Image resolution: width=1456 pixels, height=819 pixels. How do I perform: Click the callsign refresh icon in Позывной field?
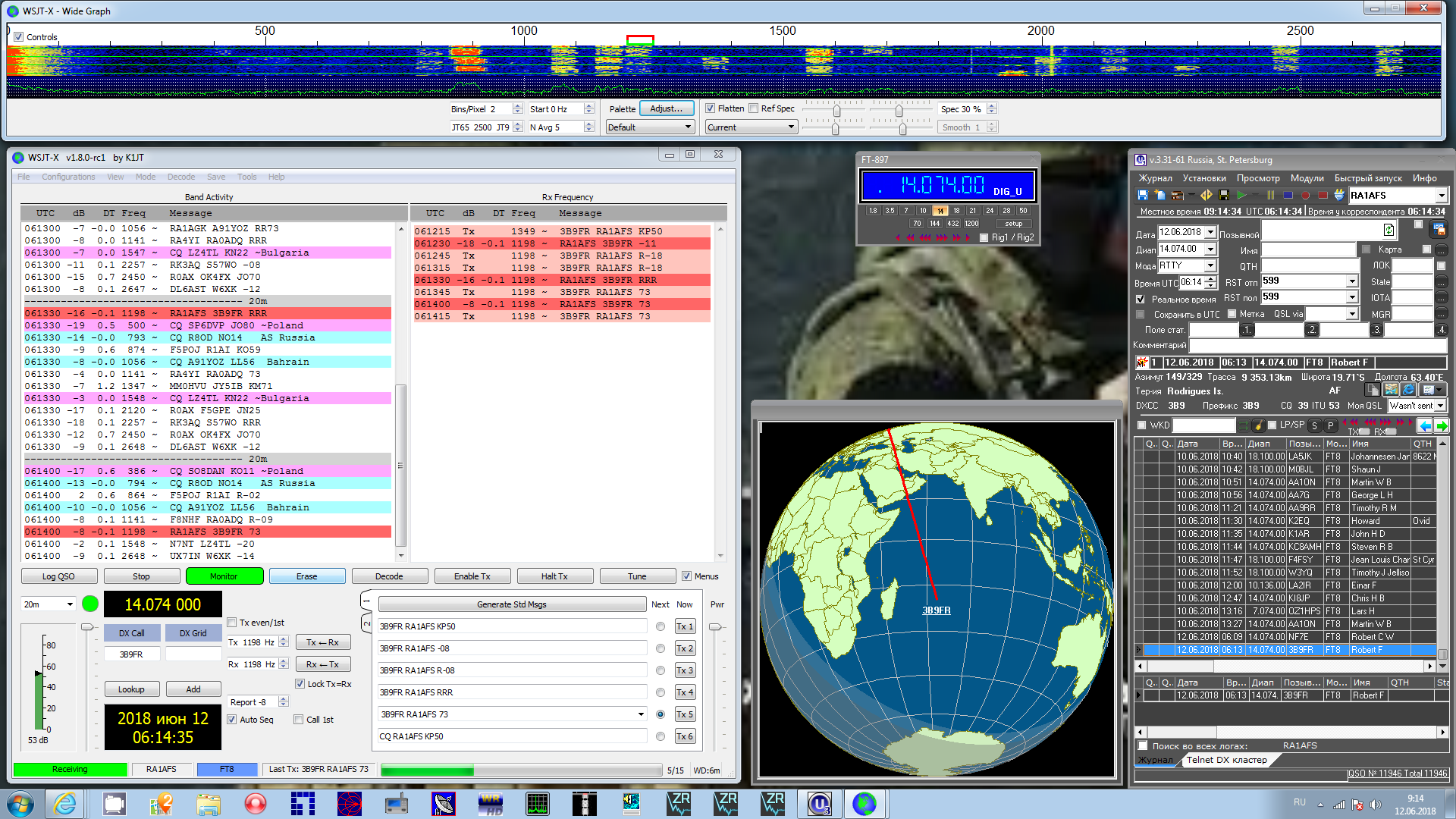click(x=1389, y=230)
